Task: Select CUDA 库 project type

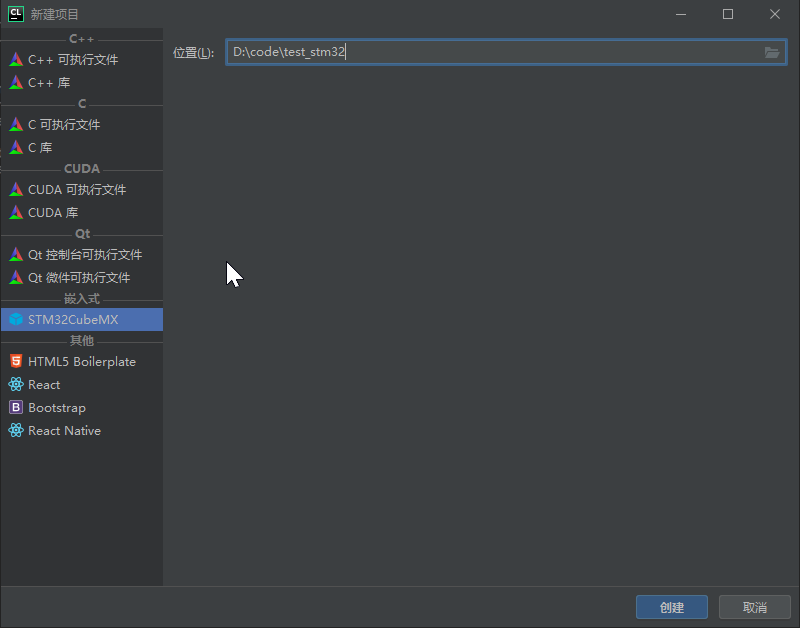Action: tap(82, 212)
